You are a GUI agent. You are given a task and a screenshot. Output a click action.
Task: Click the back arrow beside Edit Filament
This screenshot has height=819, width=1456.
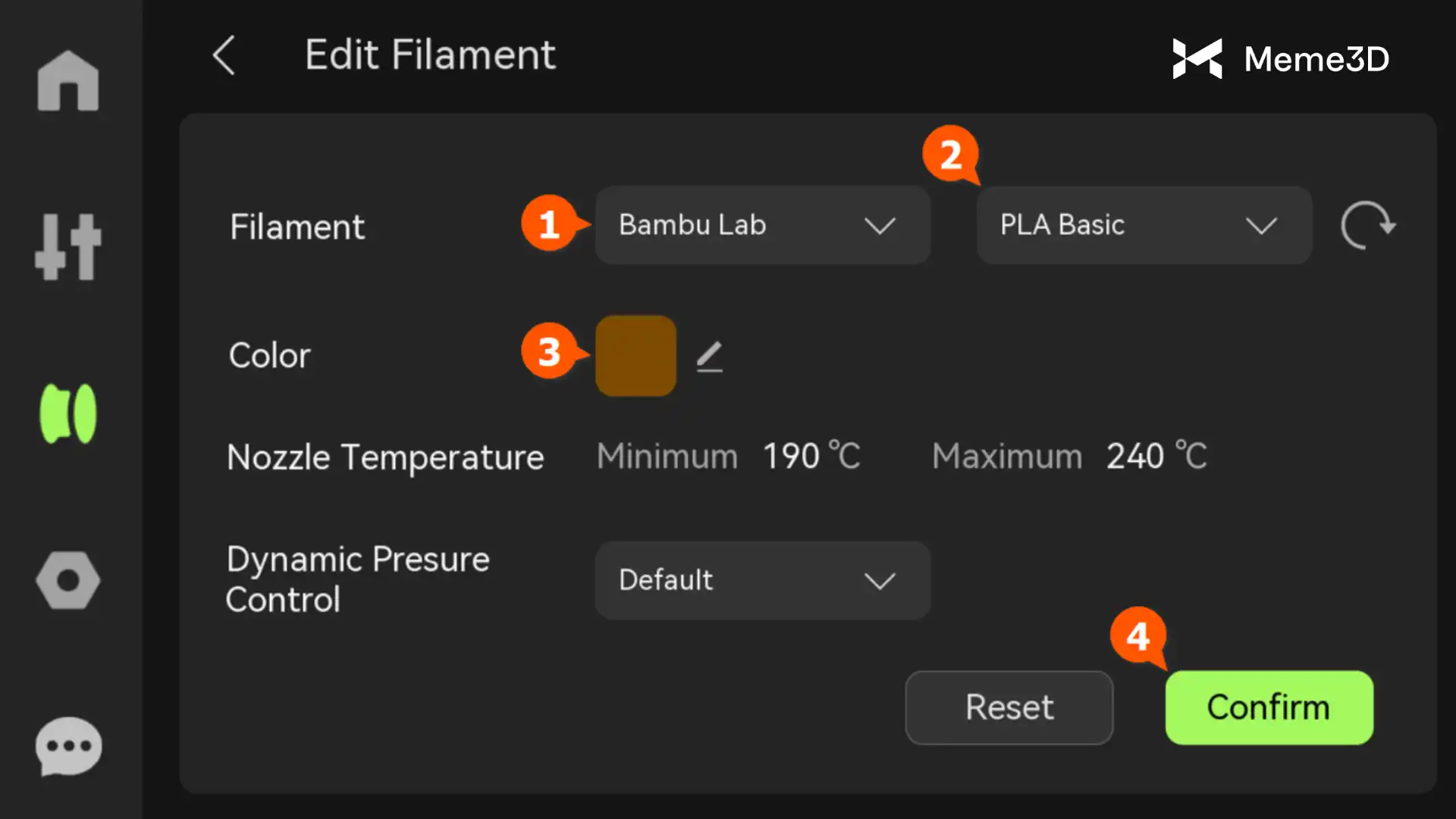point(224,55)
